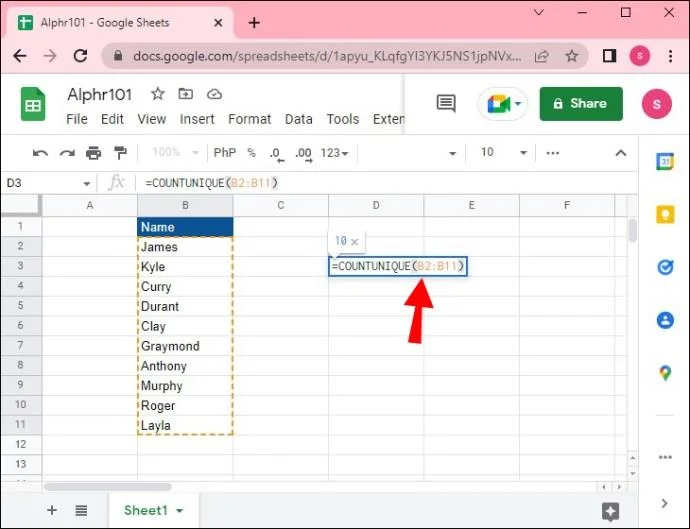The width and height of the screenshot is (690, 529).
Task: Click the three-dot More toolbar options
Action: coord(553,153)
